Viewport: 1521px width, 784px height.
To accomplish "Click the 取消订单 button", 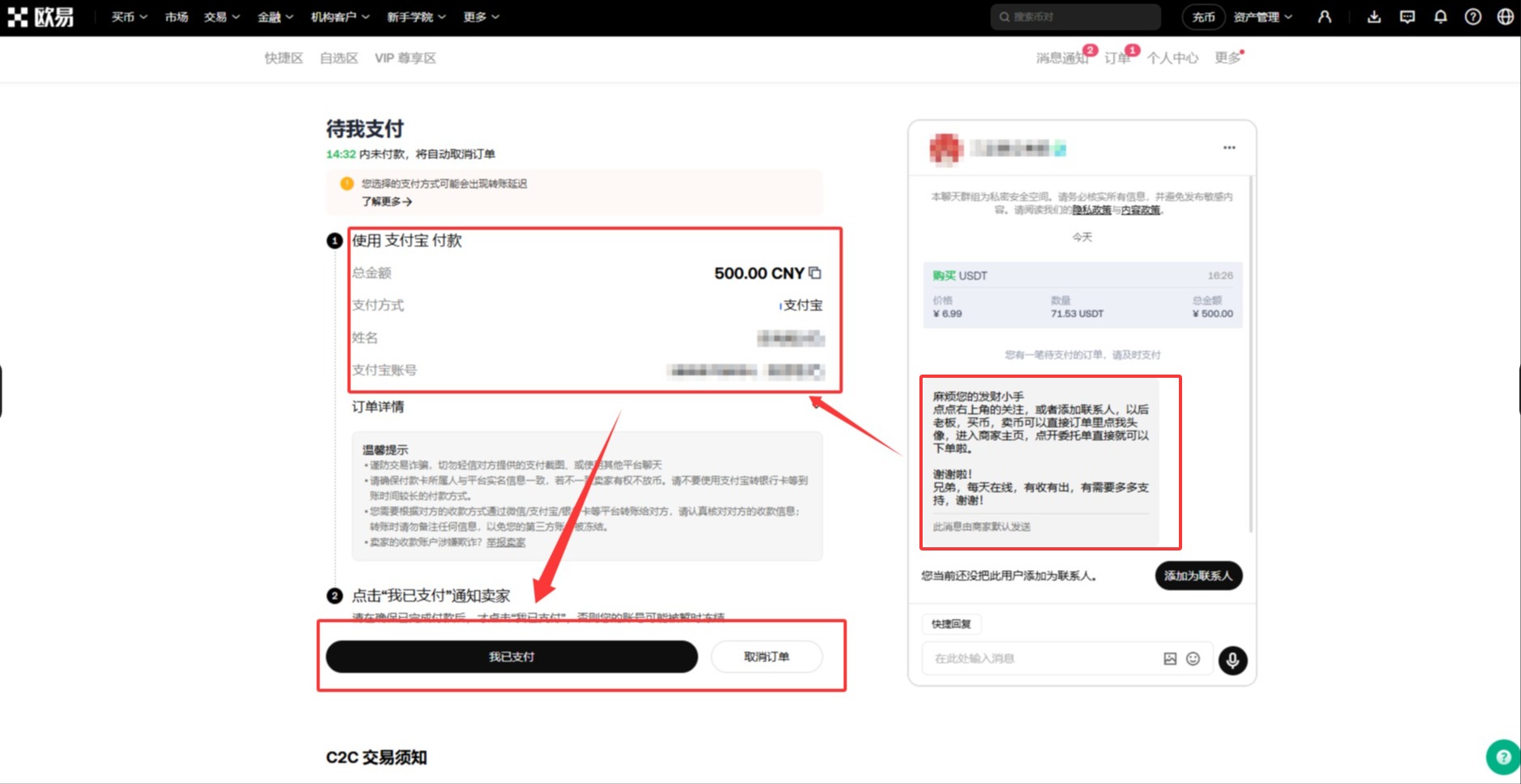I will [x=766, y=657].
